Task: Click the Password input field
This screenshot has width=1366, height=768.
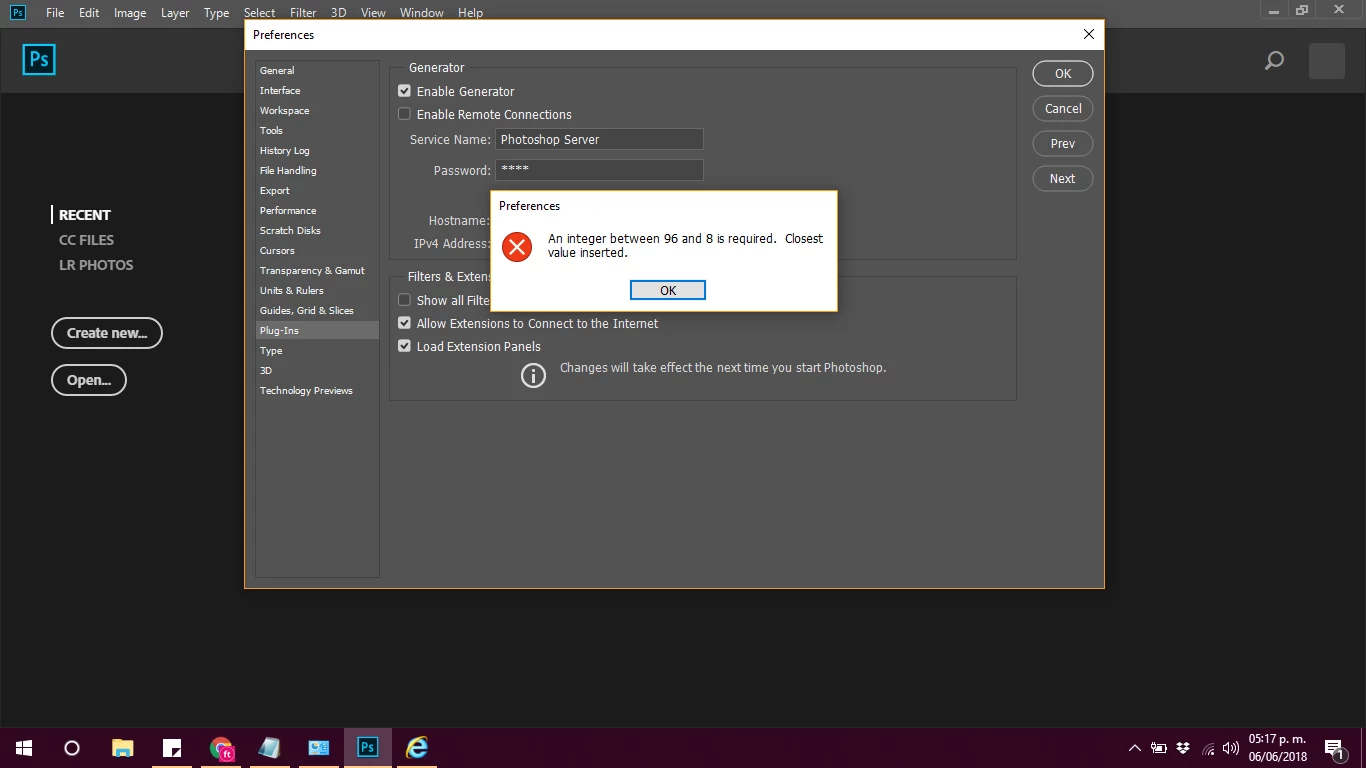Action: 599,170
